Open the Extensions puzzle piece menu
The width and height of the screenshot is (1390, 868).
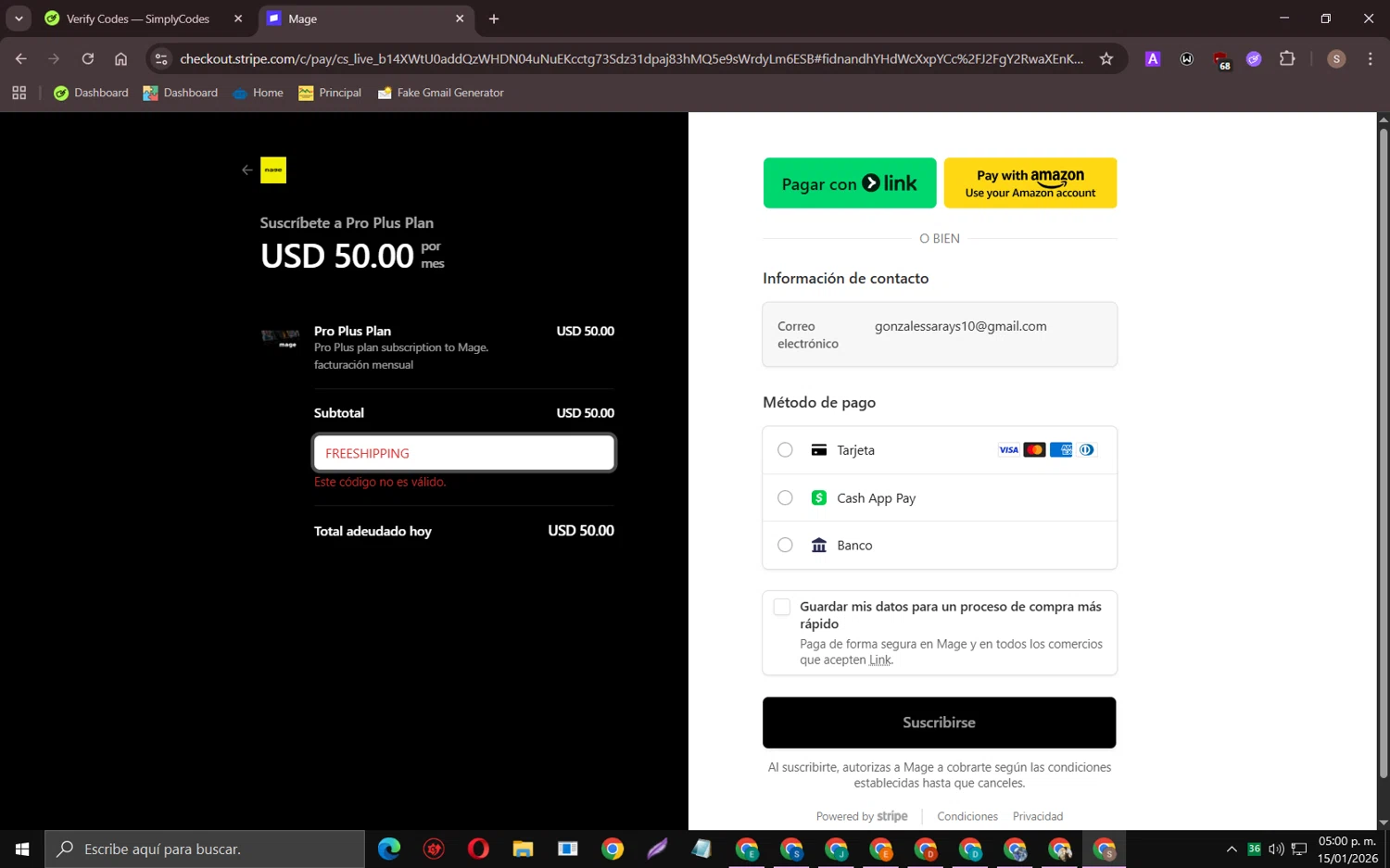coord(1287,58)
